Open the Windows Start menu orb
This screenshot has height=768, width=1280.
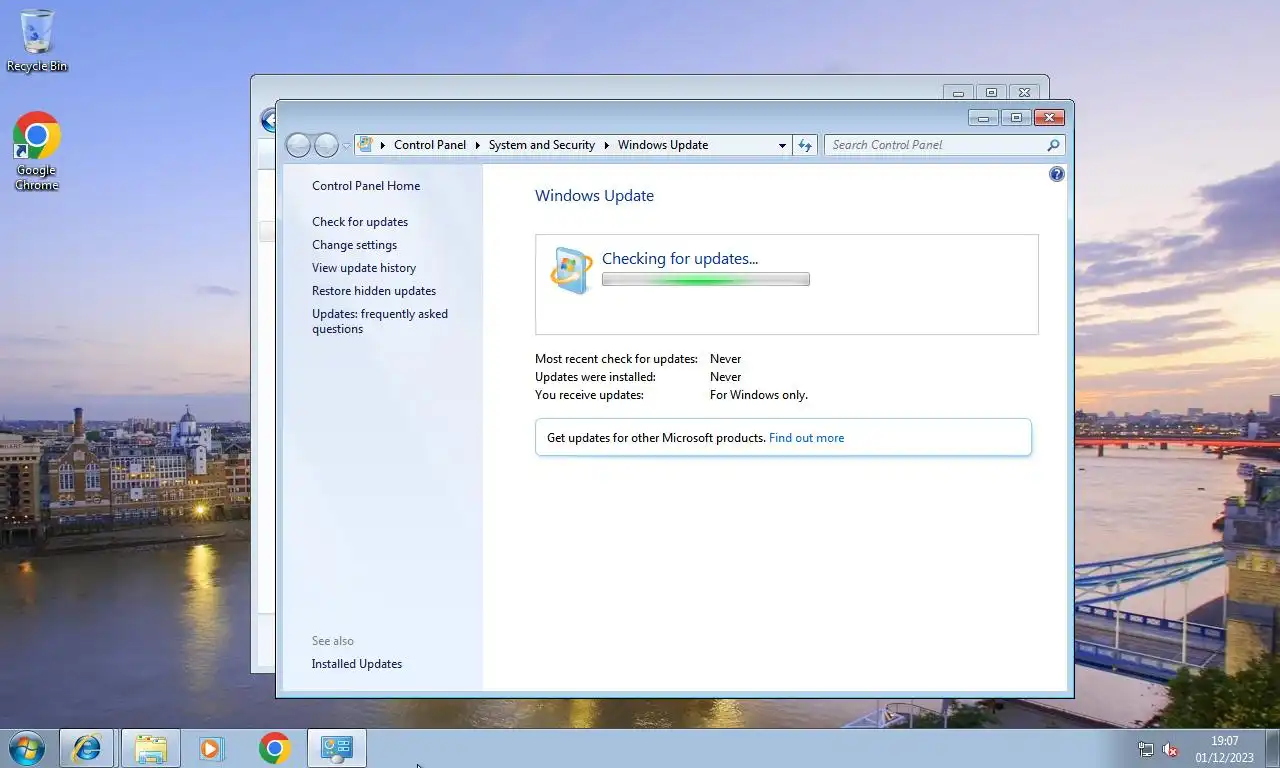[27, 748]
